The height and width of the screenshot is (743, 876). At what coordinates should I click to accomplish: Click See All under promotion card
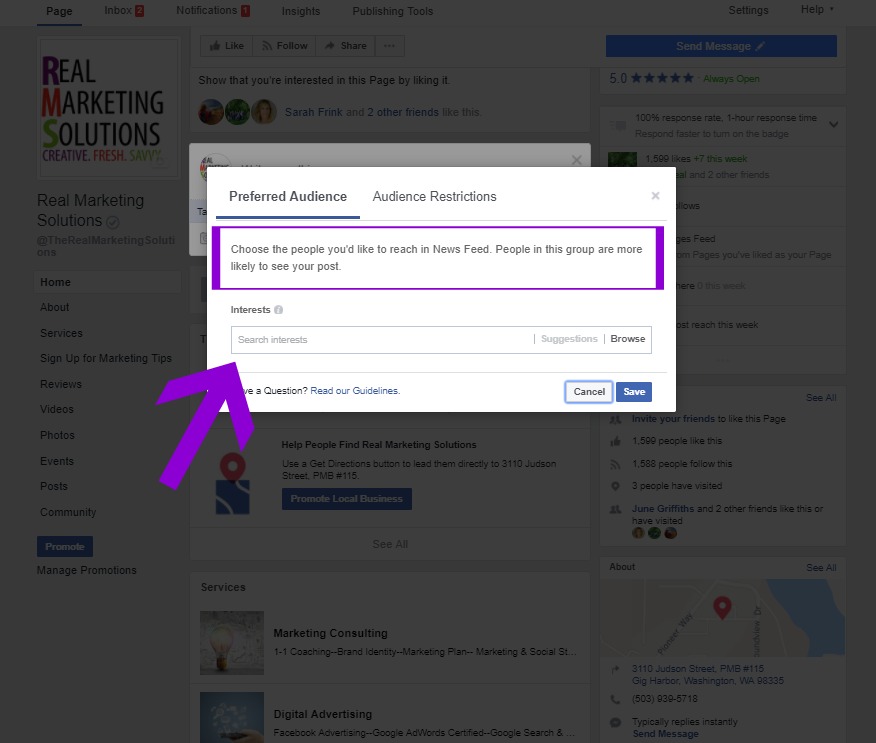tap(390, 544)
